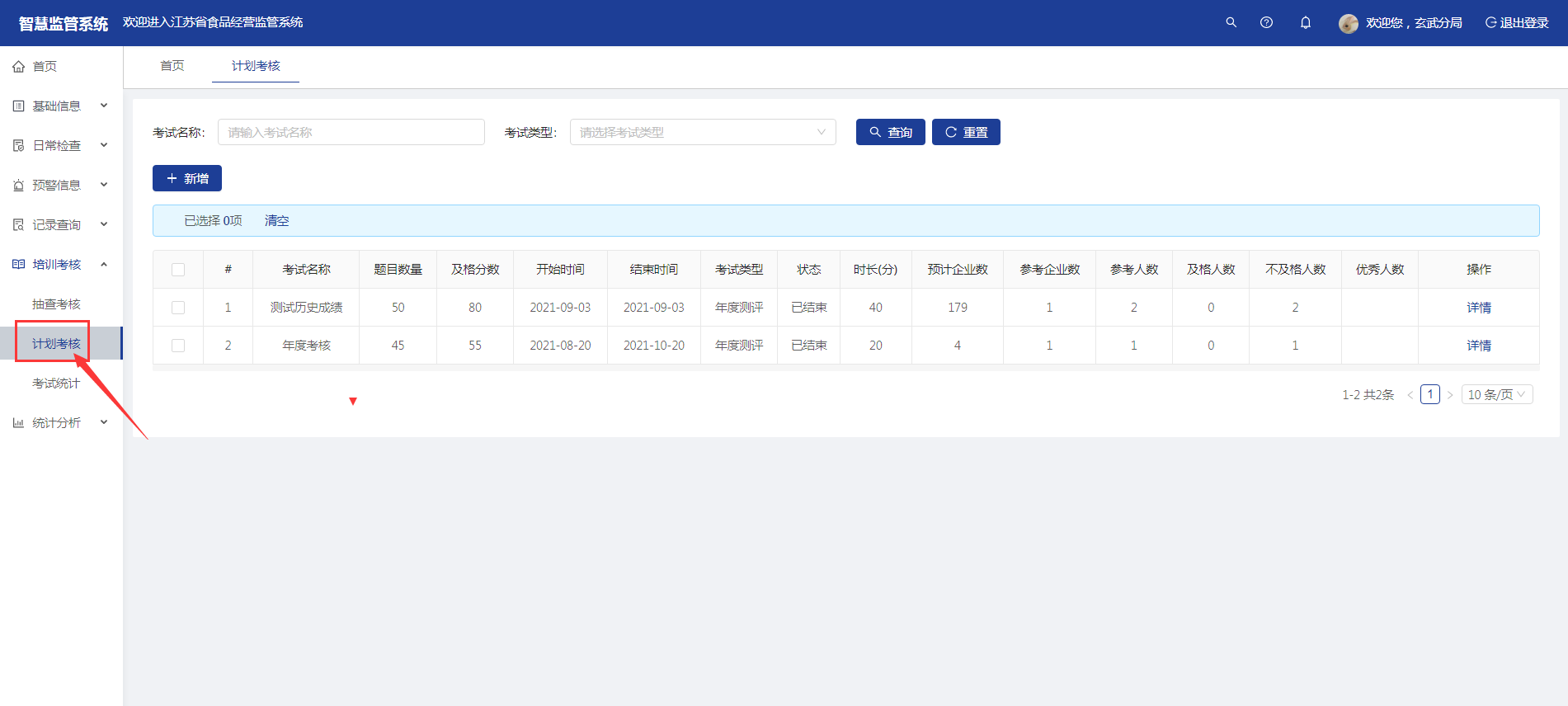Screen dimensions: 1568x706
Task: Click the search magnifier icon in header
Action: (x=1231, y=22)
